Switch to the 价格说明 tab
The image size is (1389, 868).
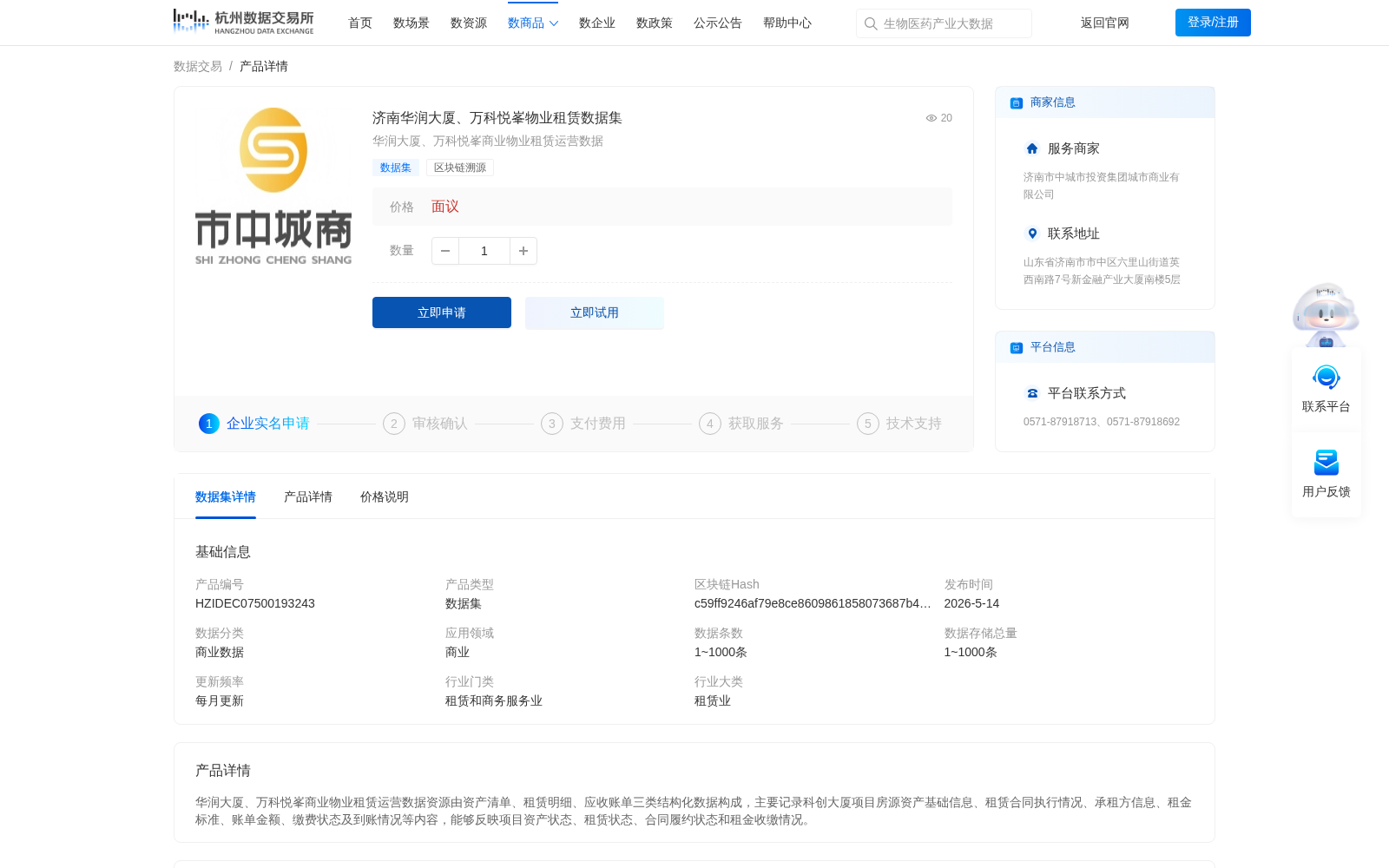click(x=385, y=497)
